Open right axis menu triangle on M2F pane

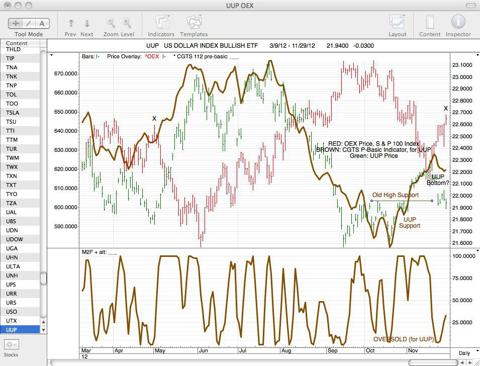coord(478,250)
